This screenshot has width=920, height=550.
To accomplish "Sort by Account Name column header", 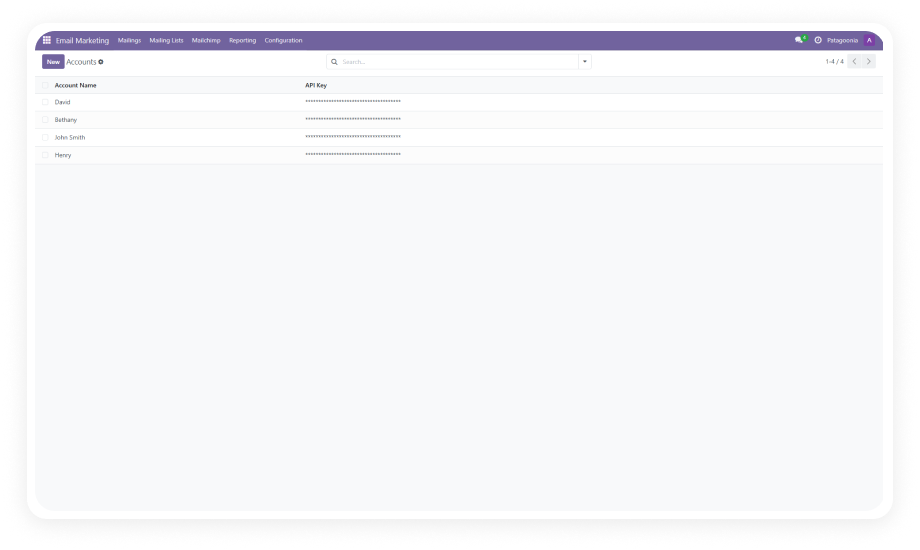I will pyautogui.click(x=75, y=85).
